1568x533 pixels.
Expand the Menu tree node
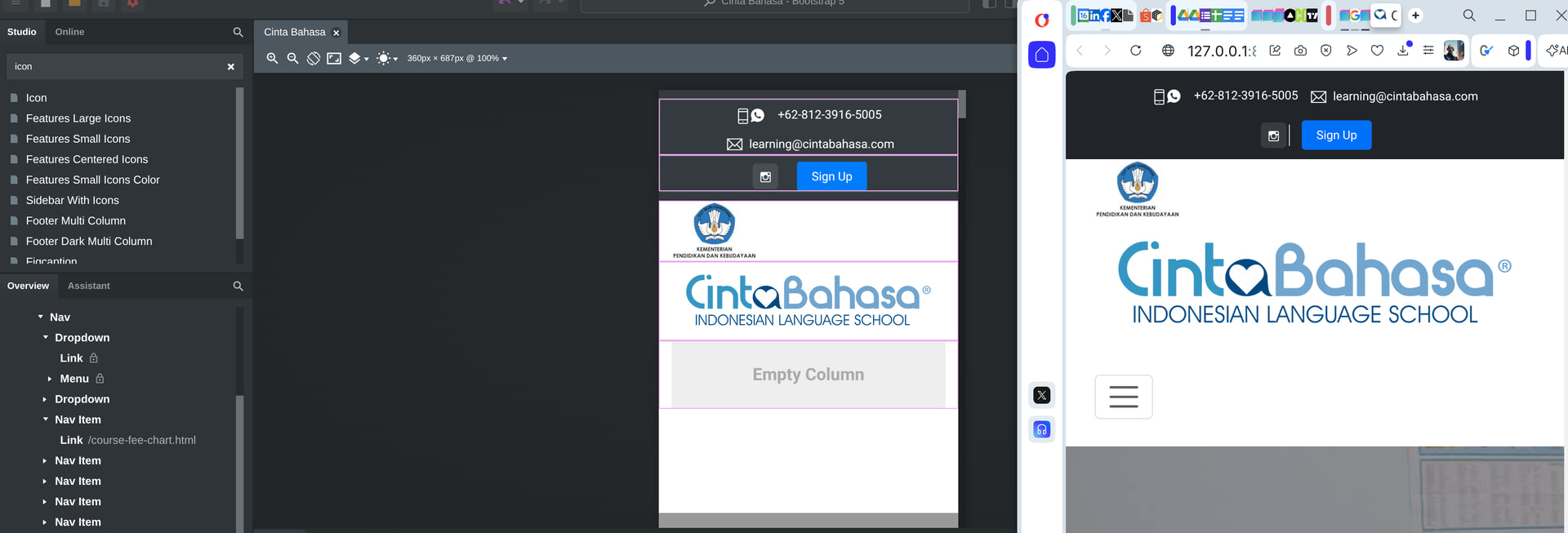coord(50,379)
